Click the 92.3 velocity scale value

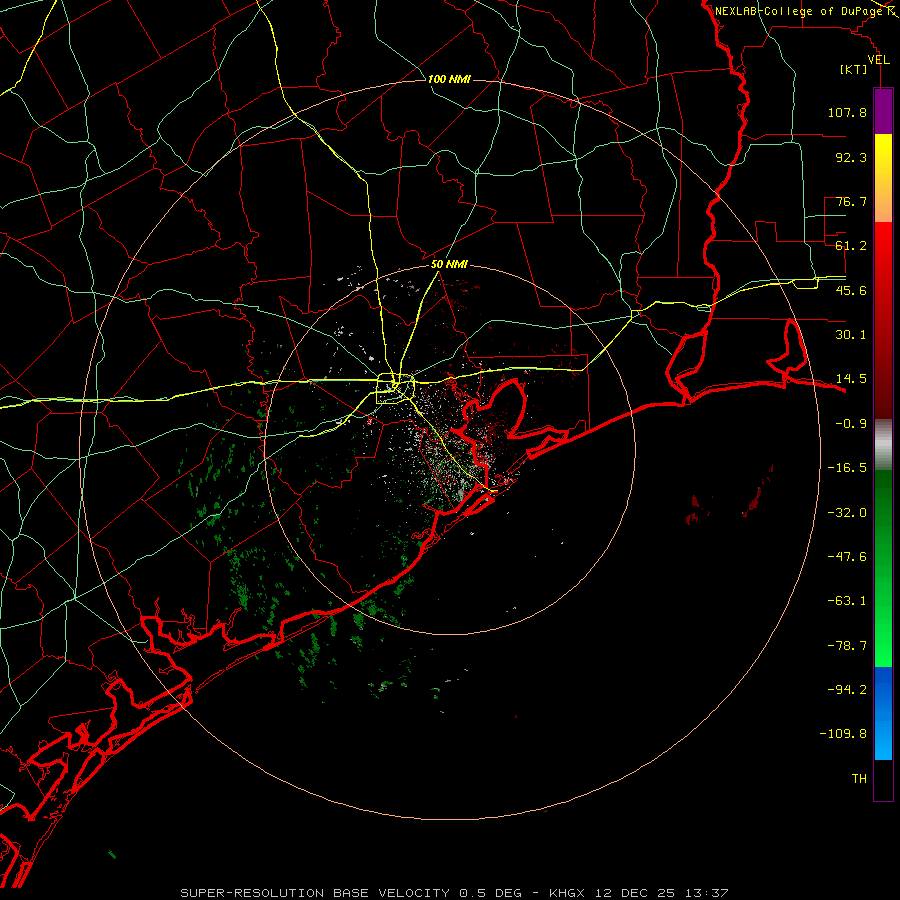(x=851, y=157)
